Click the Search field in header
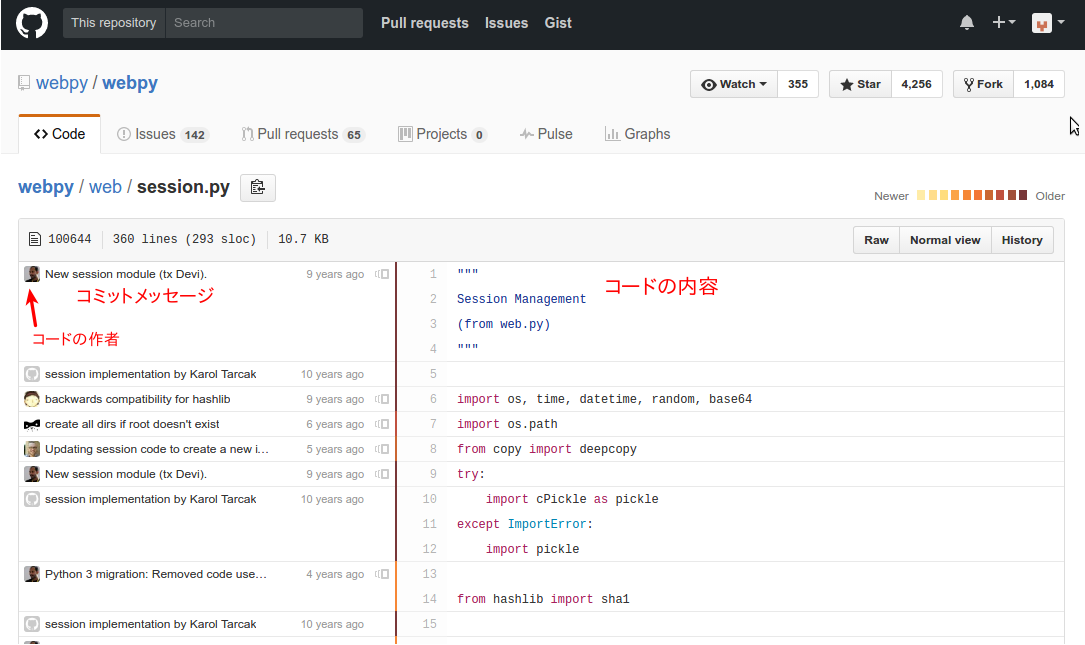The width and height of the screenshot is (1085, 645). pos(264,23)
